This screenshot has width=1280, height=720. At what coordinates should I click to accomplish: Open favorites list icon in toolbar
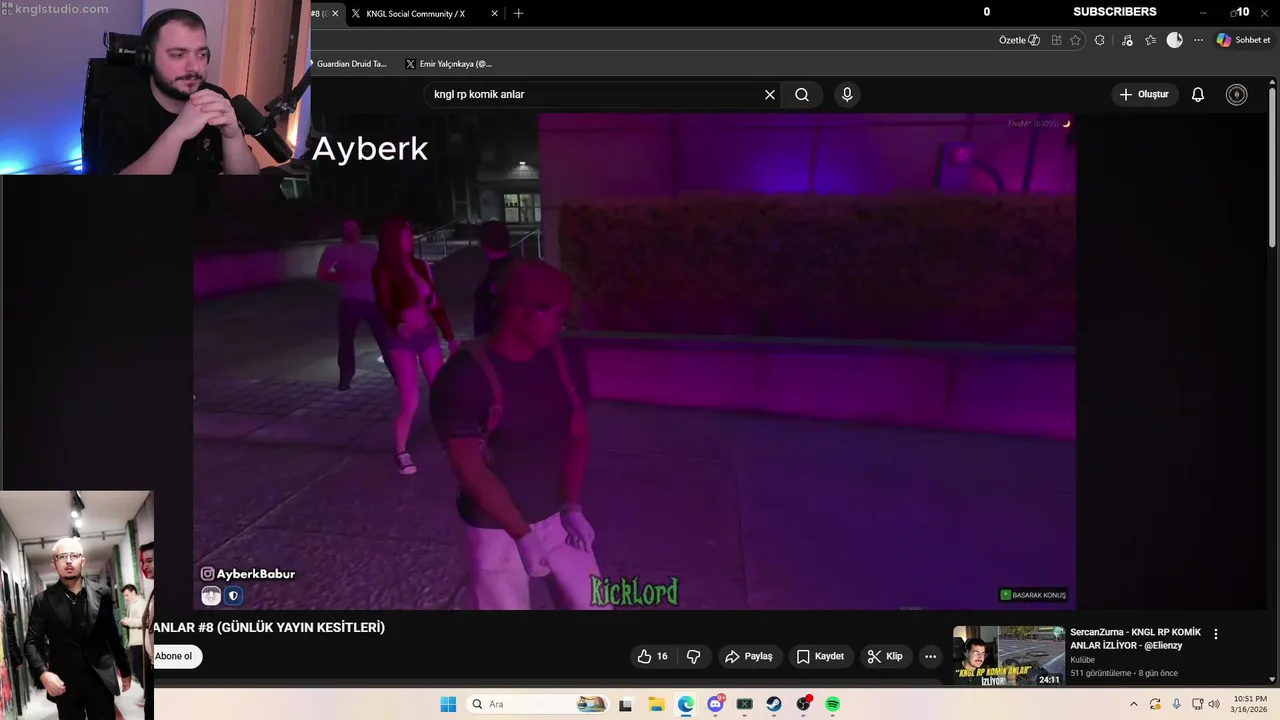pyautogui.click(x=1151, y=40)
